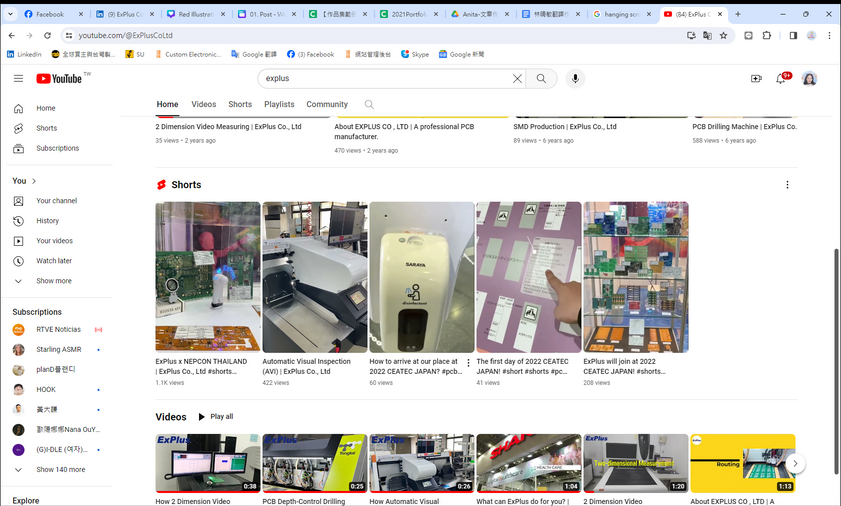841x506 pixels.
Task: Open Shorts section three-dot options
Action: (787, 185)
